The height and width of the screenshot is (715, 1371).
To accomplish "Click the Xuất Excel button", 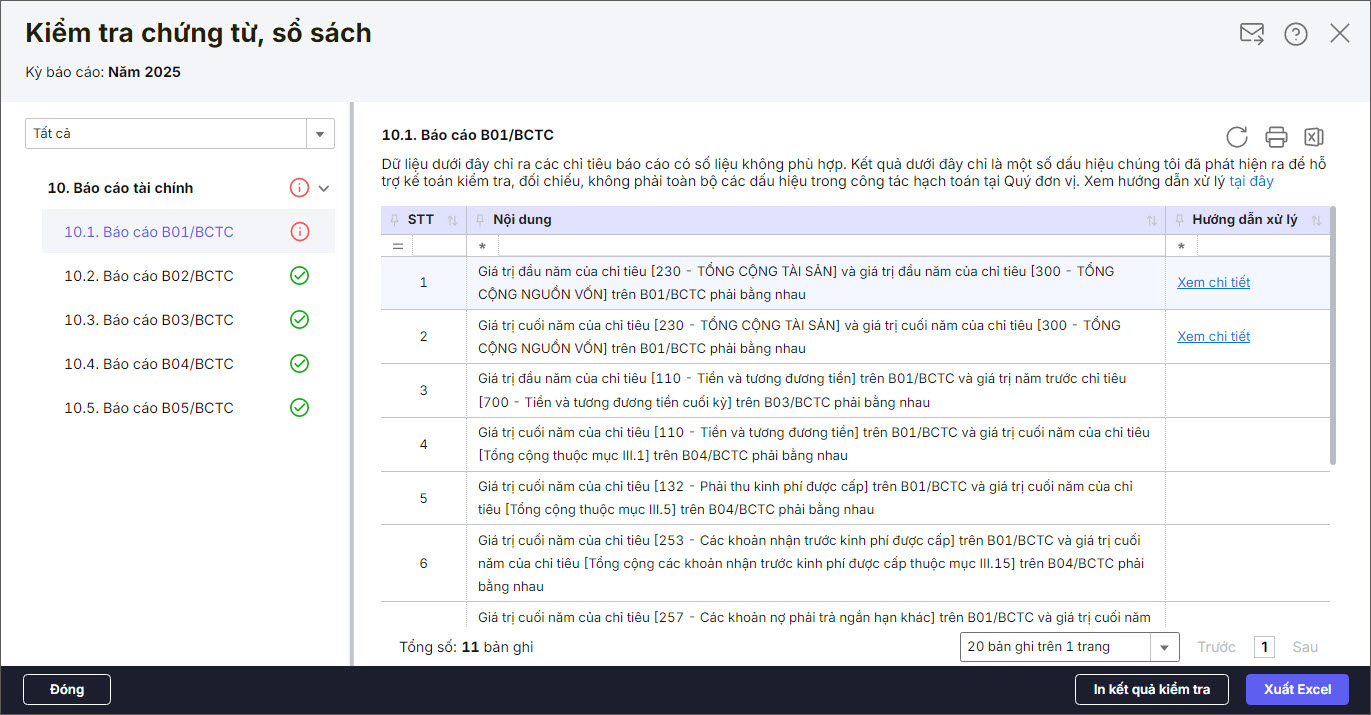I will click(x=1297, y=689).
